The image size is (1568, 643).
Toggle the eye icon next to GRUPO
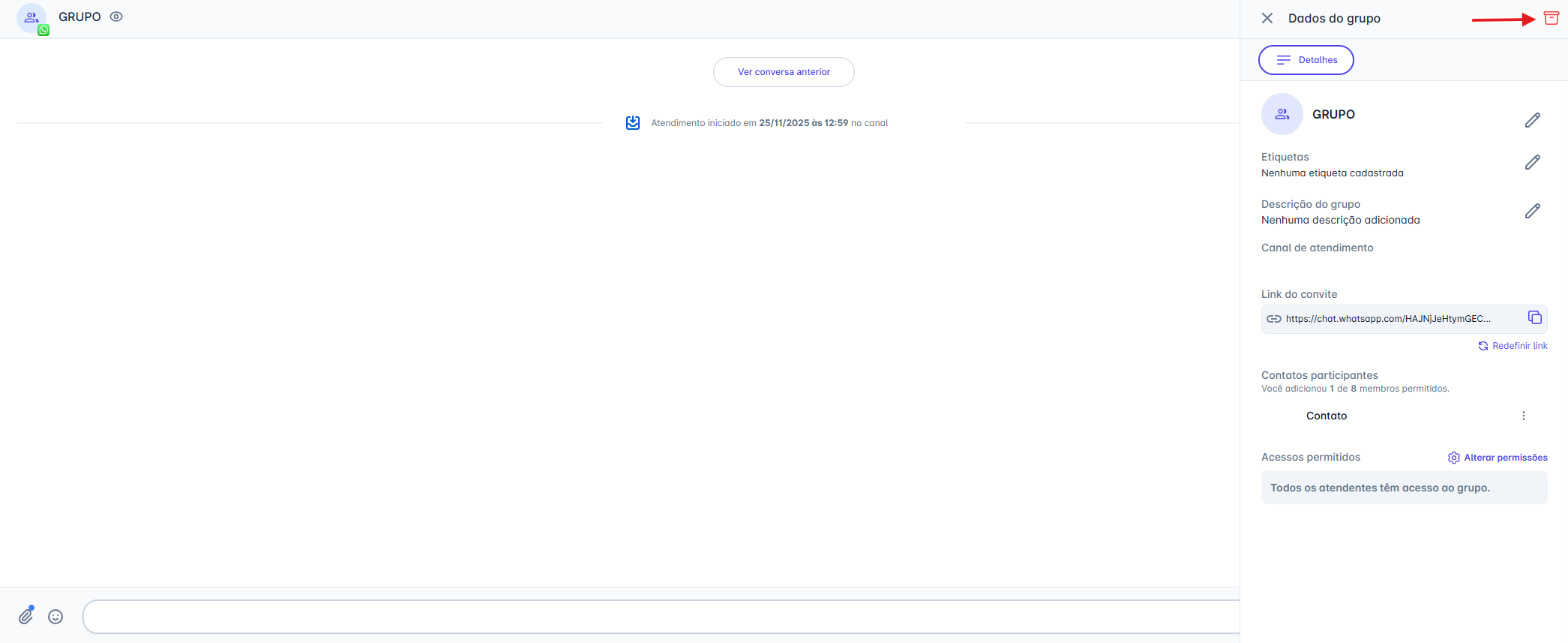pyautogui.click(x=116, y=17)
